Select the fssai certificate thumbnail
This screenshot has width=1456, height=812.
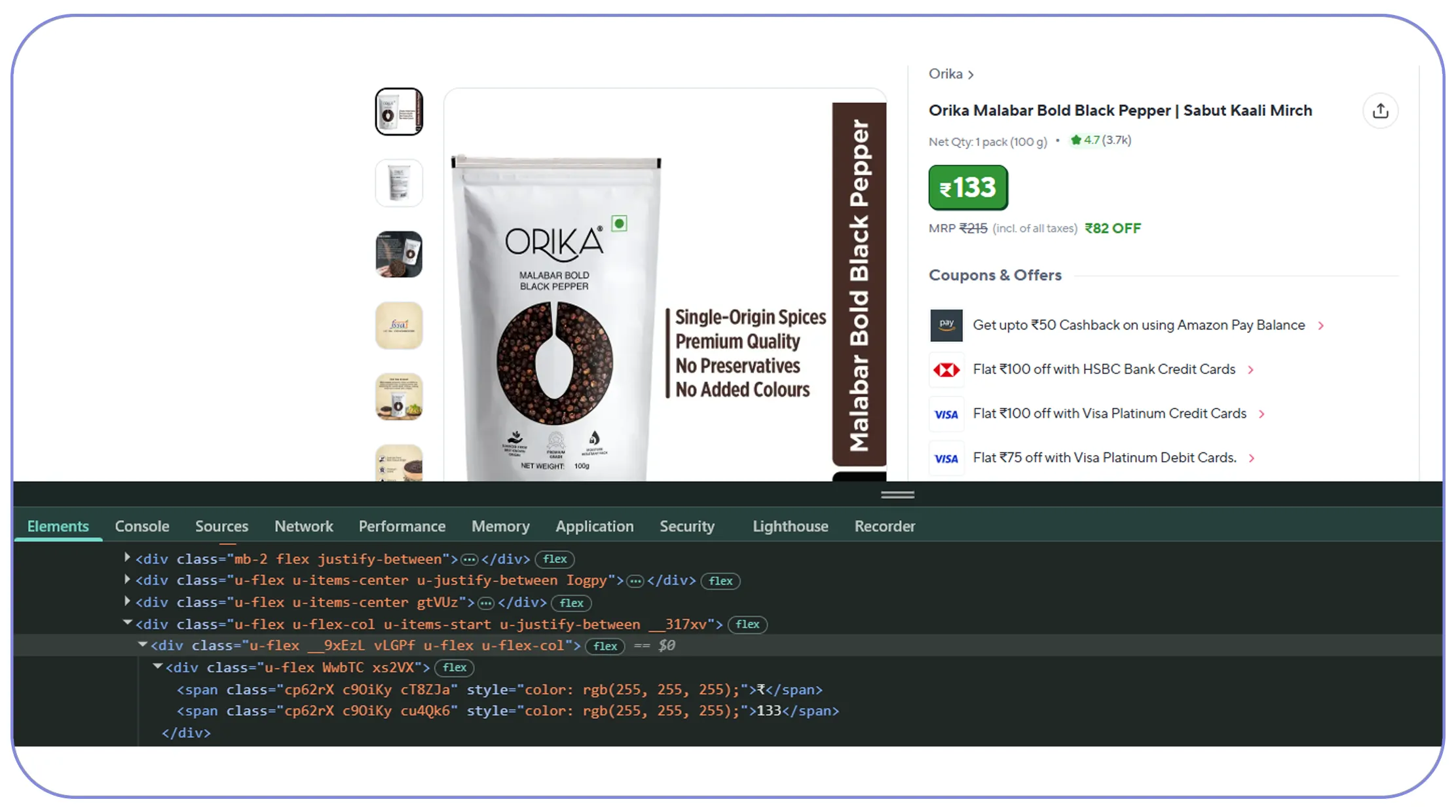coord(399,325)
